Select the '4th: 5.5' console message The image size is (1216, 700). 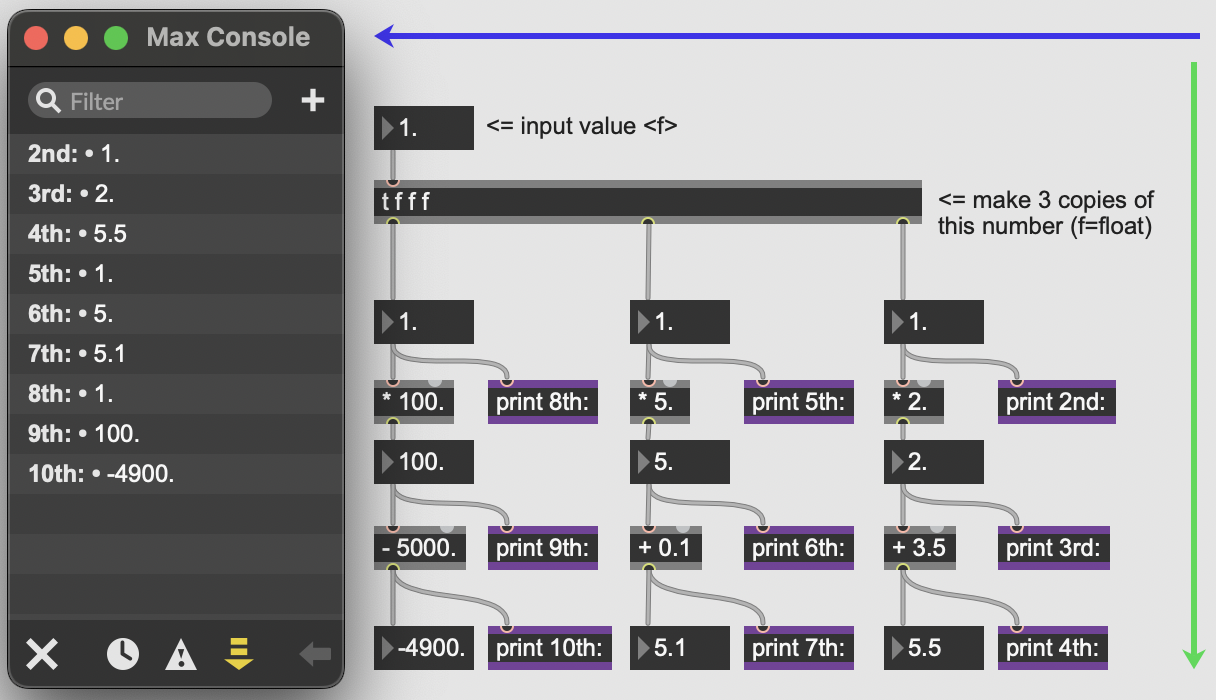175,234
